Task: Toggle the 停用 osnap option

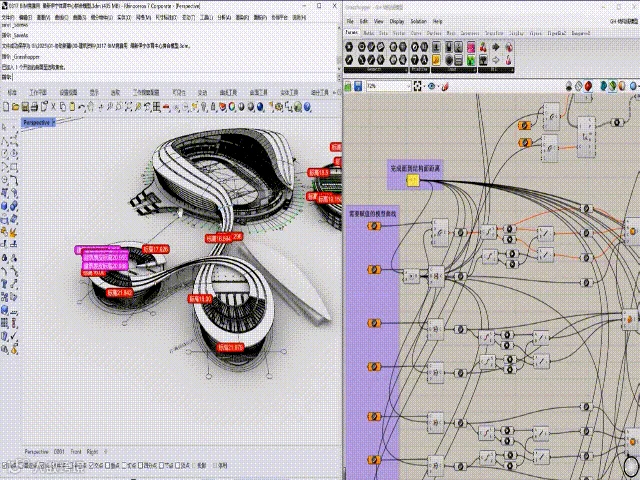Action: tap(220, 465)
